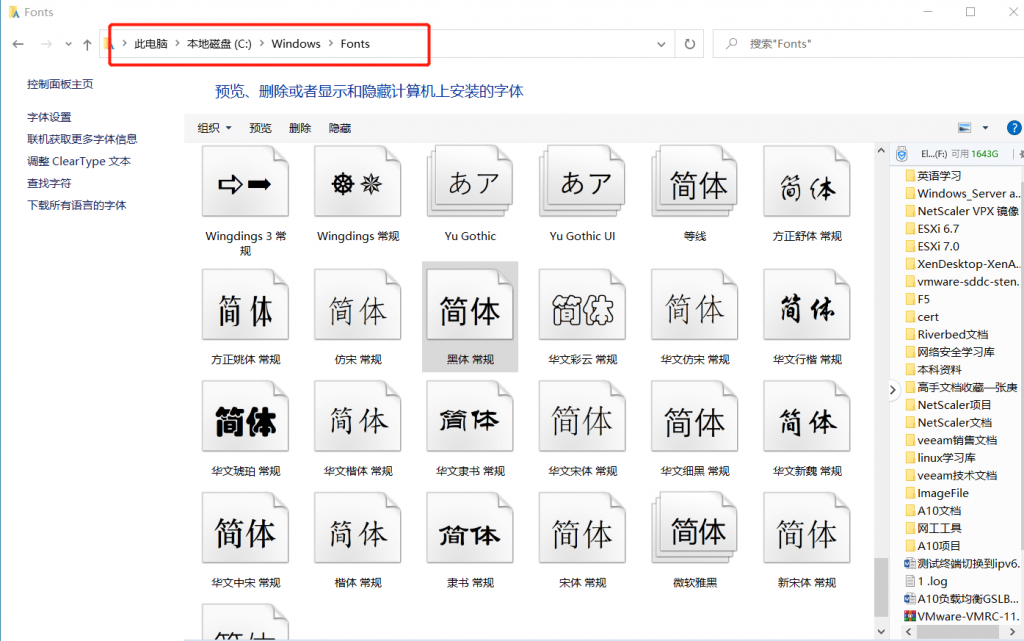Open the Riverbed文档 folder
The image size is (1024, 641).
click(x=946, y=334)
